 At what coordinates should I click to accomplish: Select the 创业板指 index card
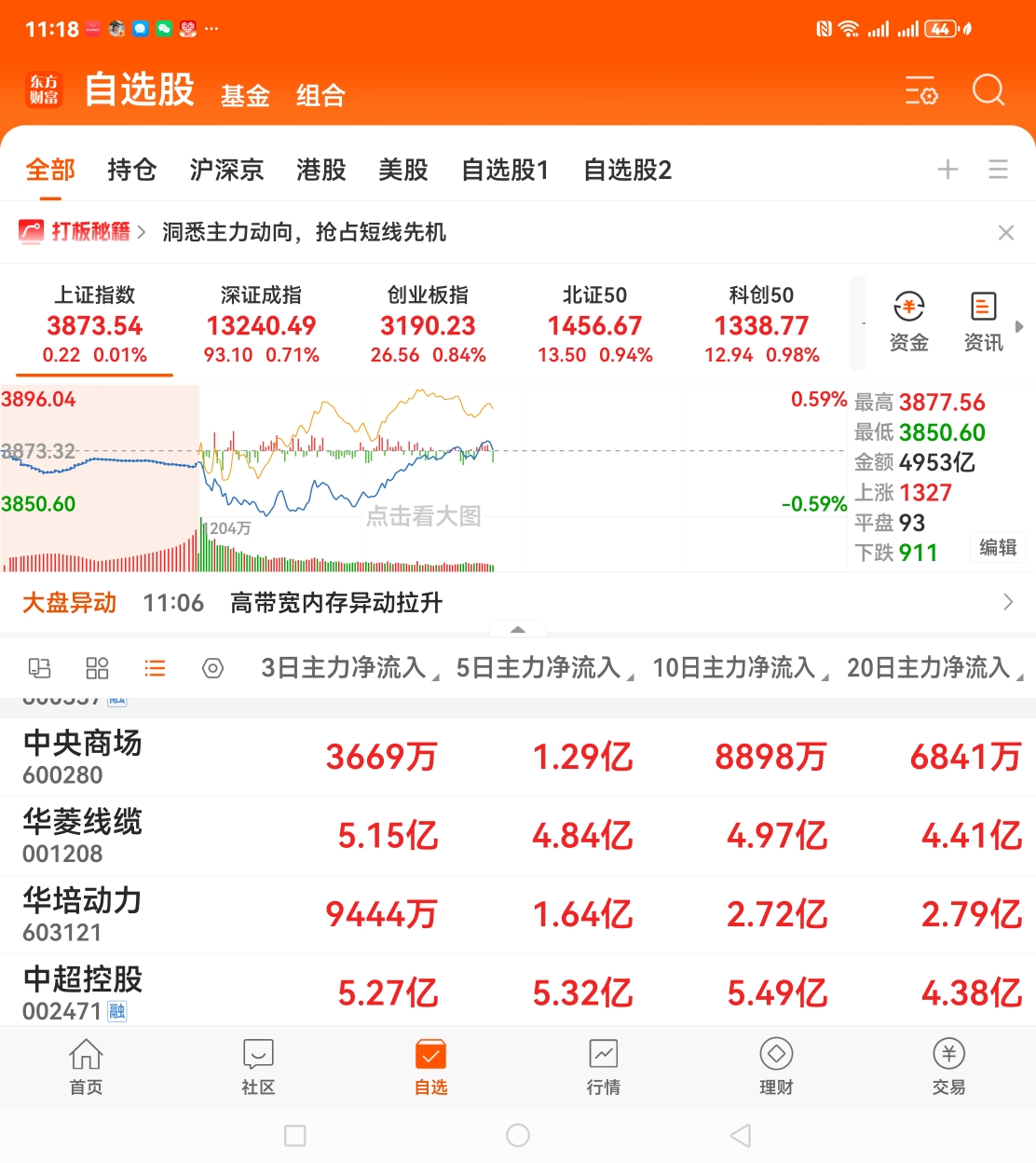(428, 325)
